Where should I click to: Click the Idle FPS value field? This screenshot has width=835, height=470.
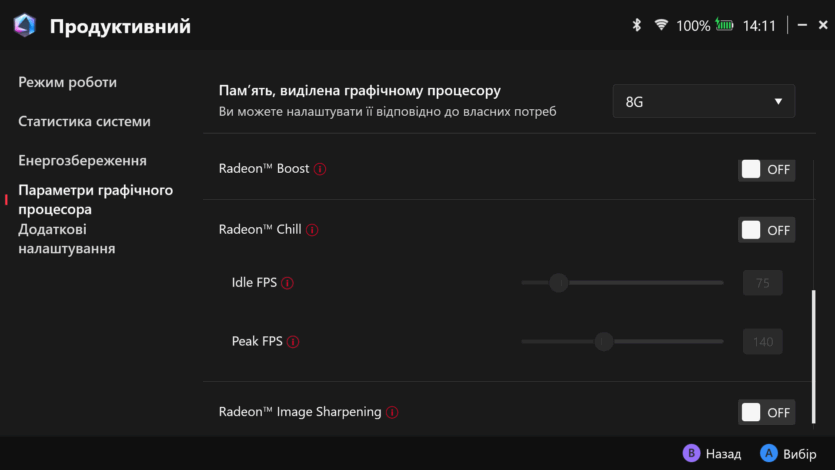click(x=762, y=283)
